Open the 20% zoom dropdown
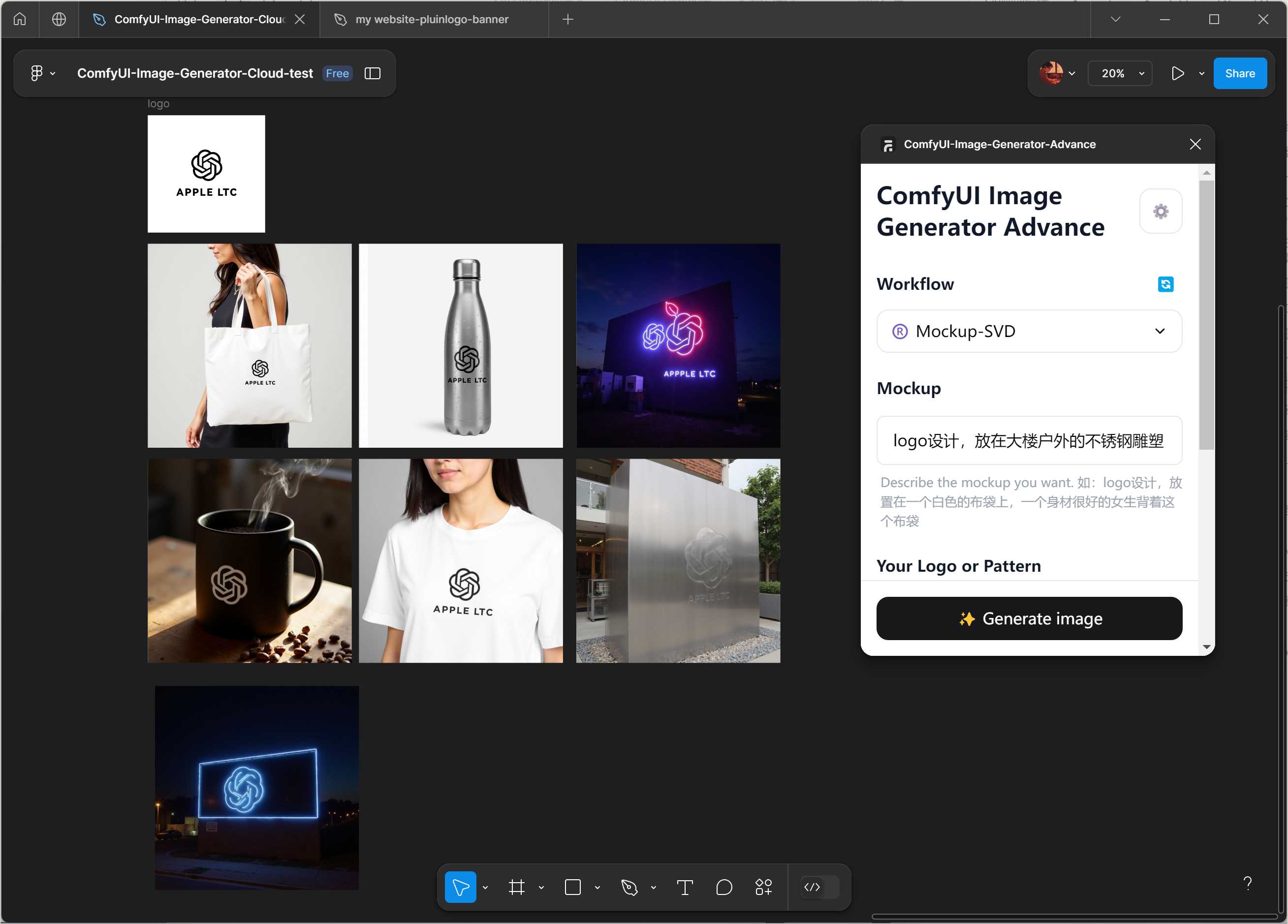This screenshot has height=924, width=1288. click(1120, 73)
